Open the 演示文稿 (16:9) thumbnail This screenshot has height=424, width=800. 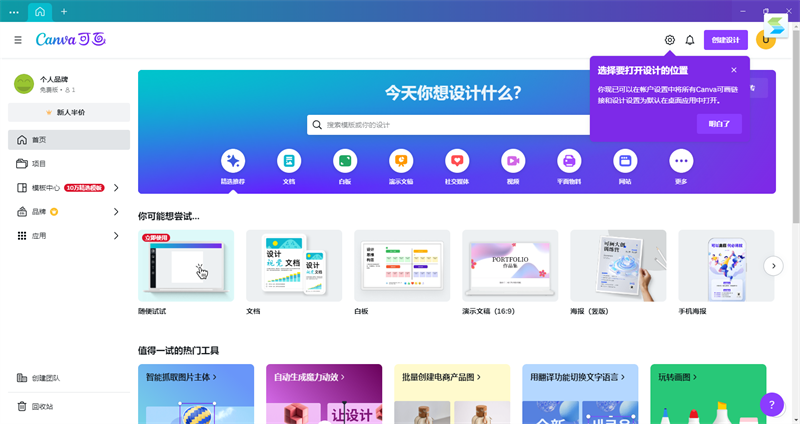[x=510, y=265]
